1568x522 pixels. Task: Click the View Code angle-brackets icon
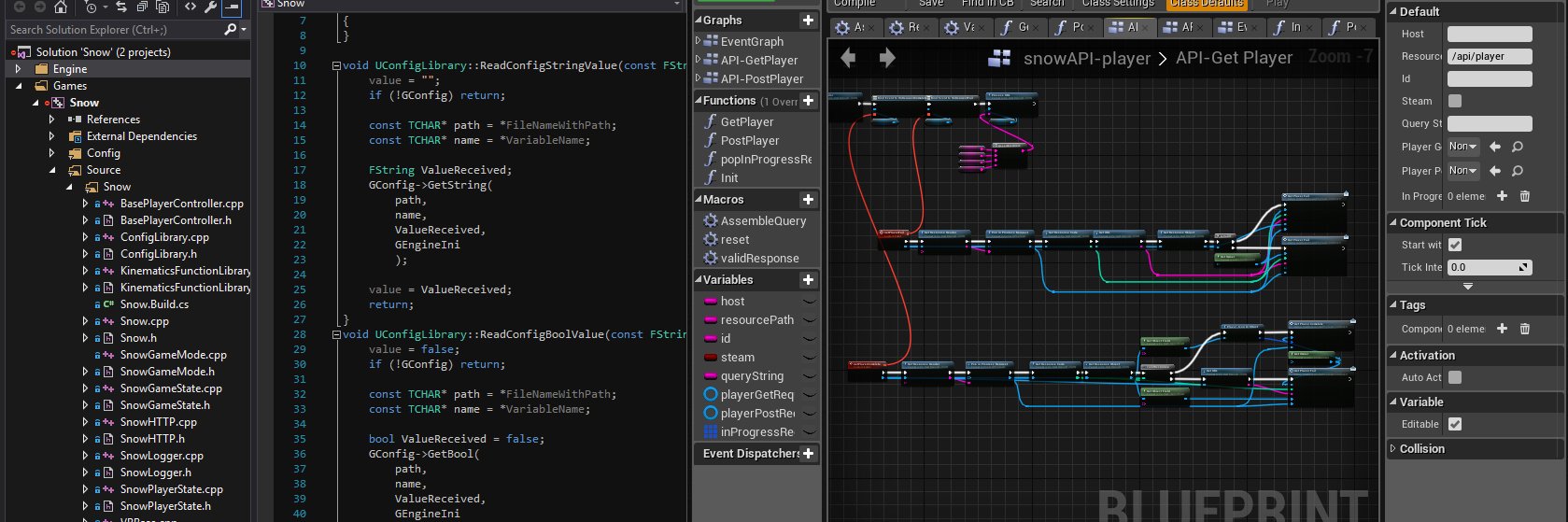tap(191, 7)
